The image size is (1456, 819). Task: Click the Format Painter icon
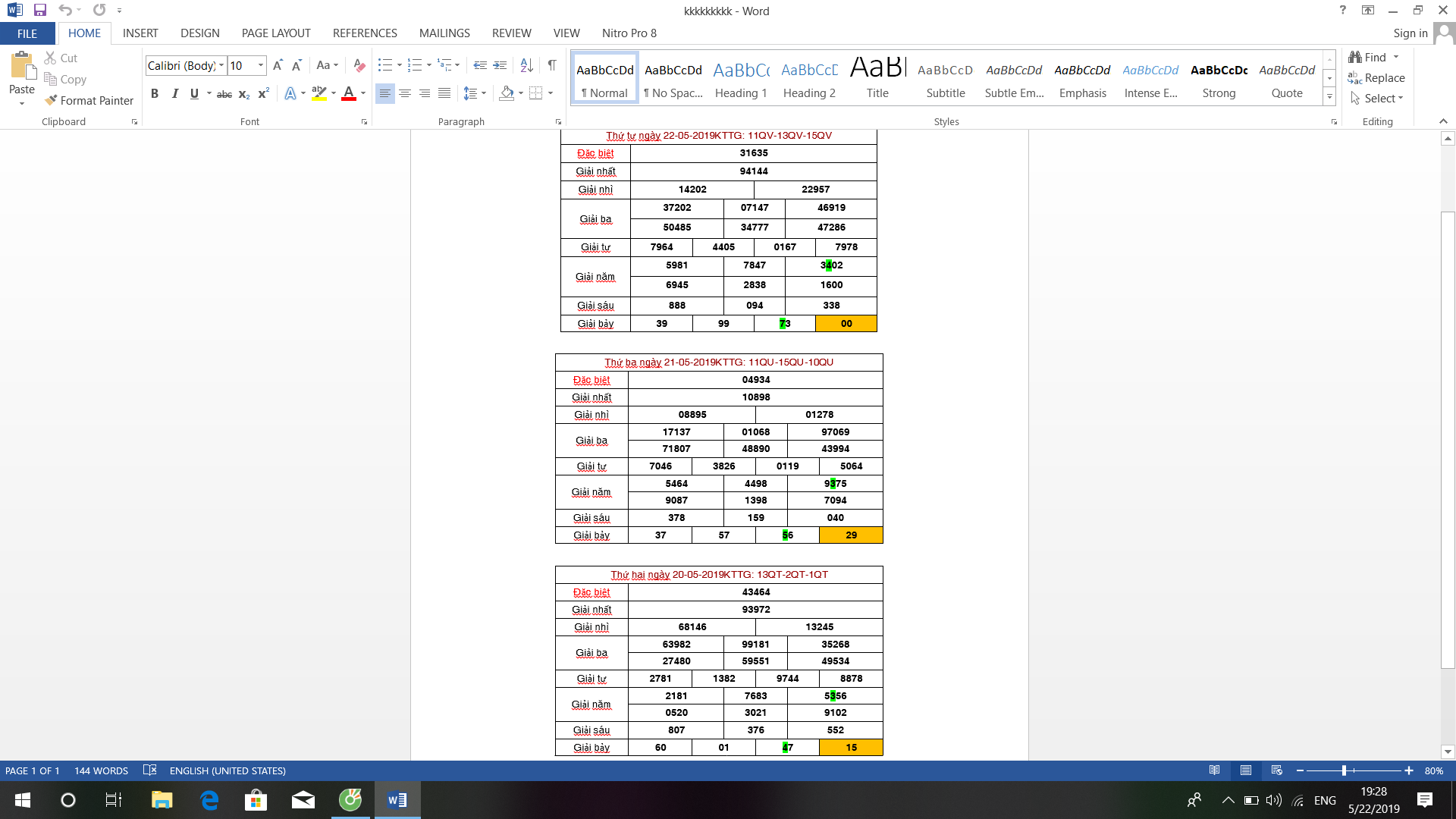(x=52, y=100)
